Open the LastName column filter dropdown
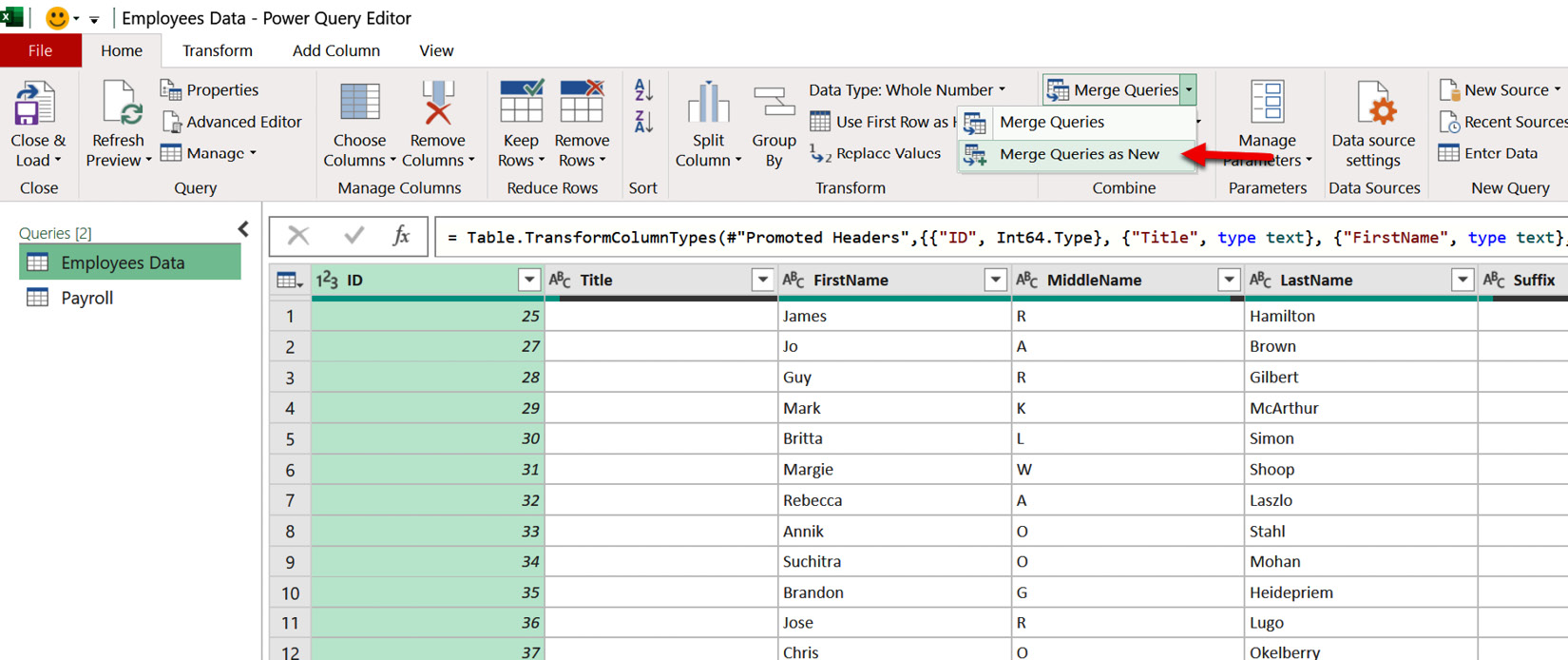Viewport: 1568px width, 660px height. (x=1463, y=280)
